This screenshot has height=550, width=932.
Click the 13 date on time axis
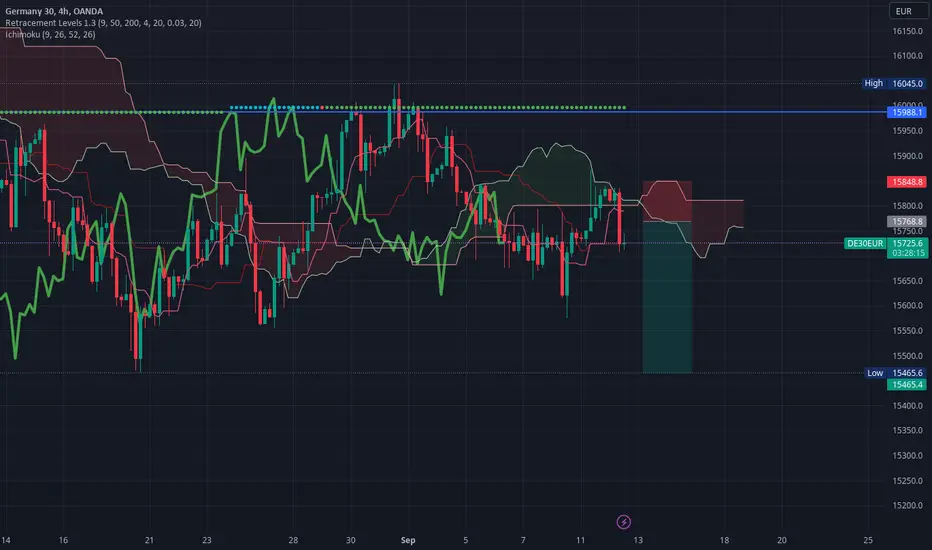click(x=638, y=540)
